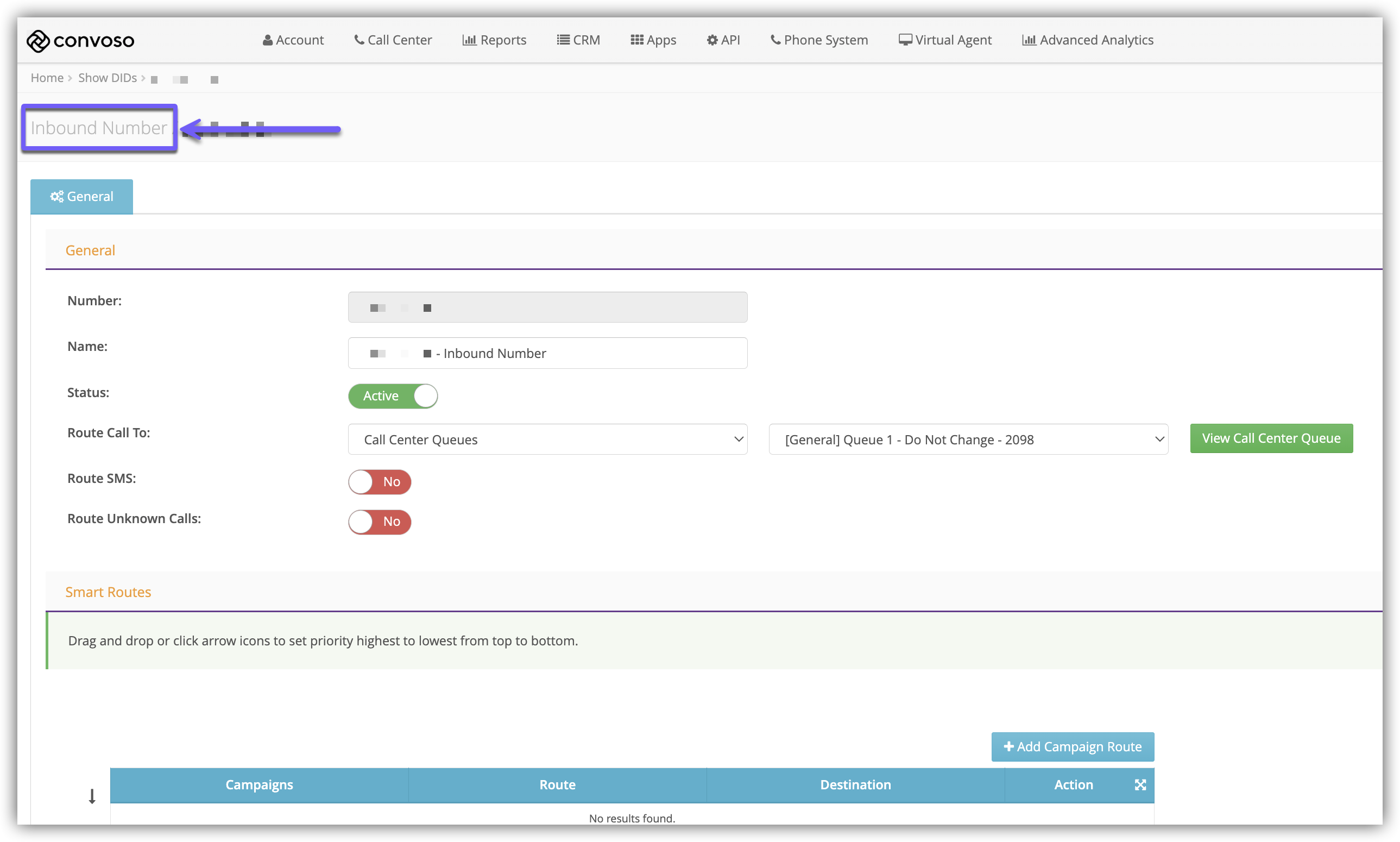The height and width of the screenshot is (842, 1400).
Task: Enable the Route SMS toggle
Action: click(380, 482)
